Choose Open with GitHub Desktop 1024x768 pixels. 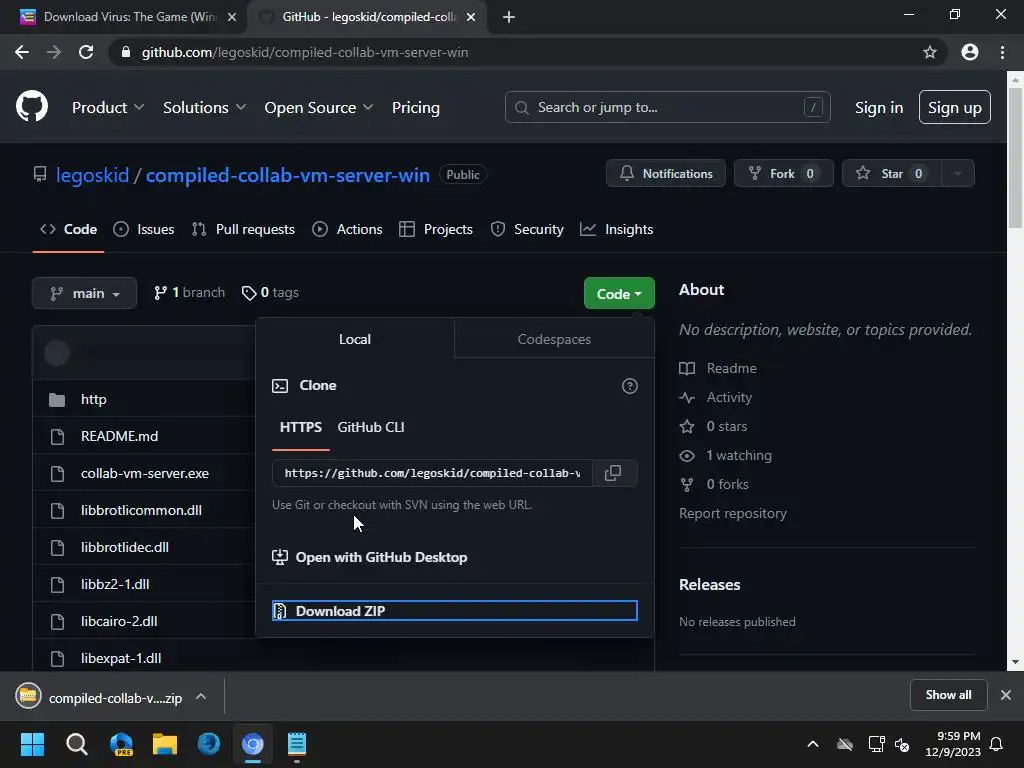370,557
